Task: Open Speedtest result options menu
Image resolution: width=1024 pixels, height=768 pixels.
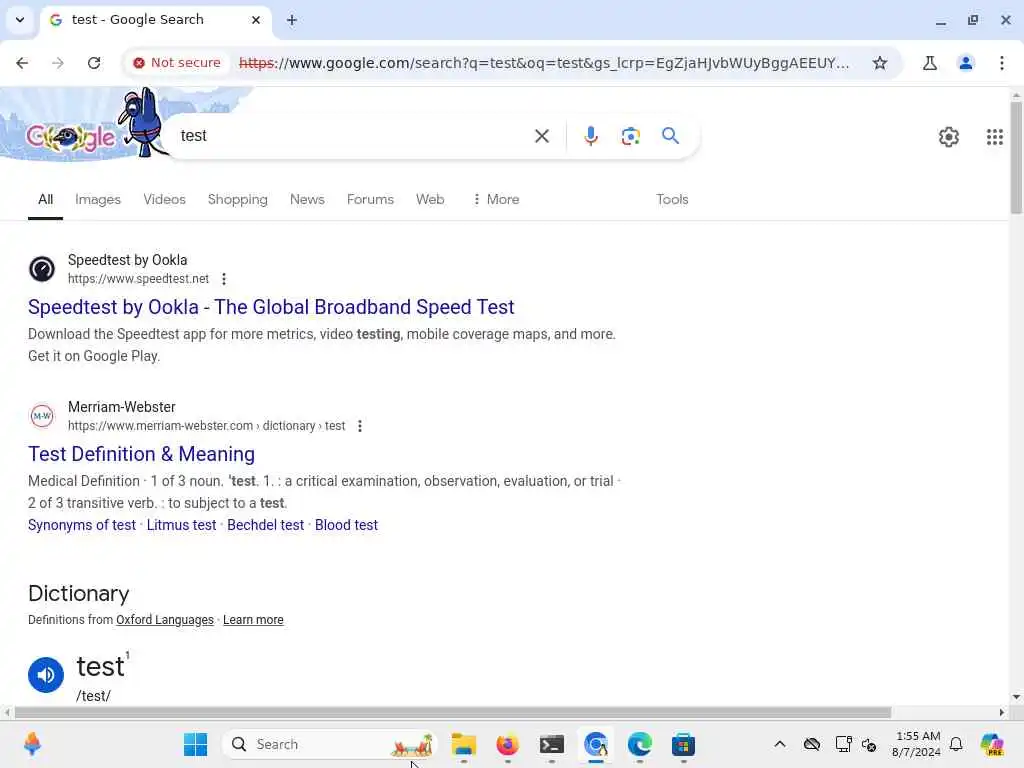Action: pos(224,279)
